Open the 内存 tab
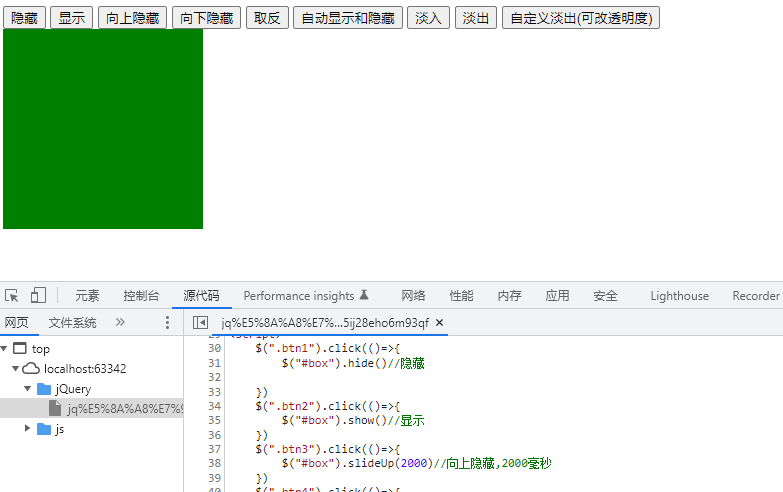 509,296
